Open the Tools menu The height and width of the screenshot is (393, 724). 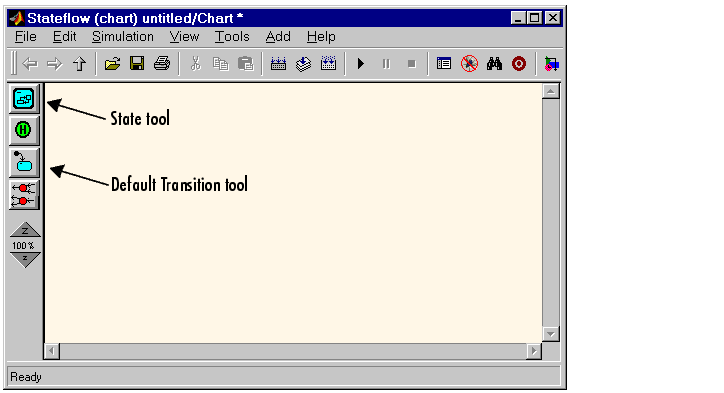(232, 36)
